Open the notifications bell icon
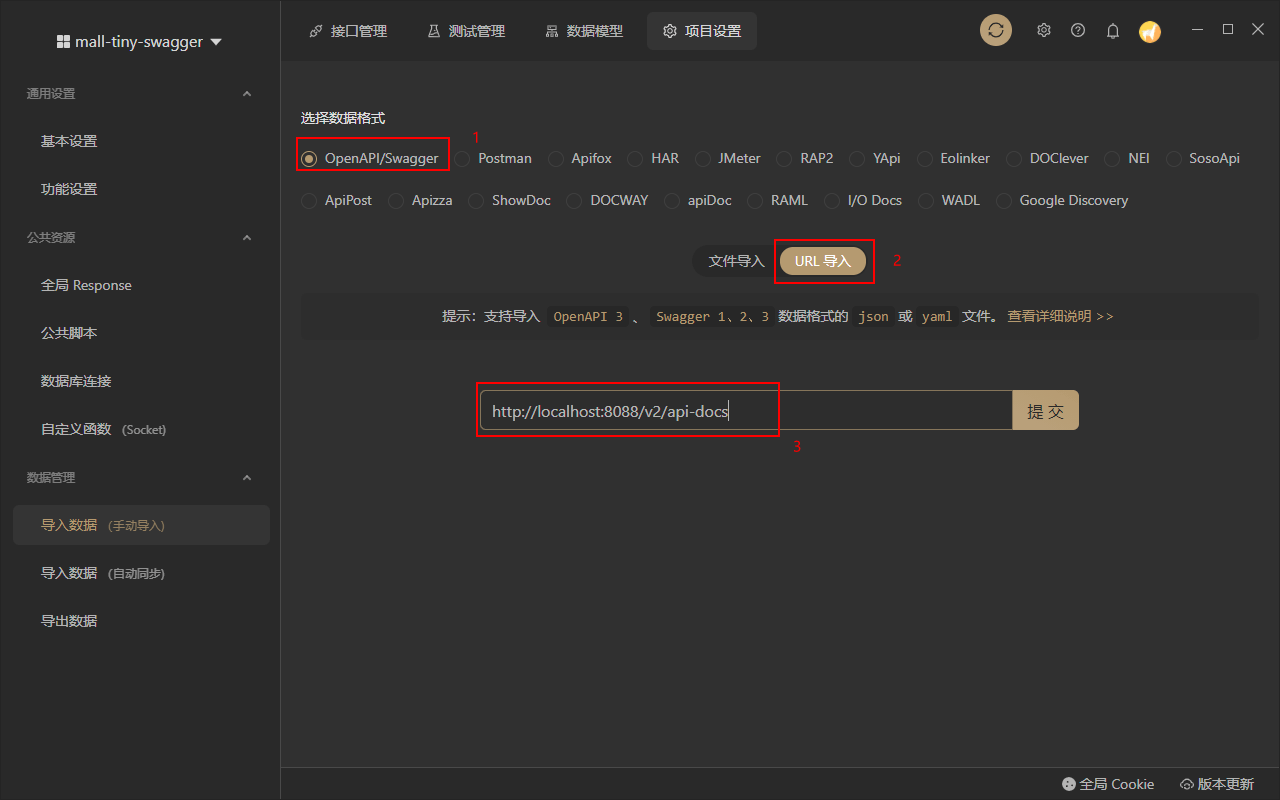Screen dimensions: 1280x800 (1112, 30)
